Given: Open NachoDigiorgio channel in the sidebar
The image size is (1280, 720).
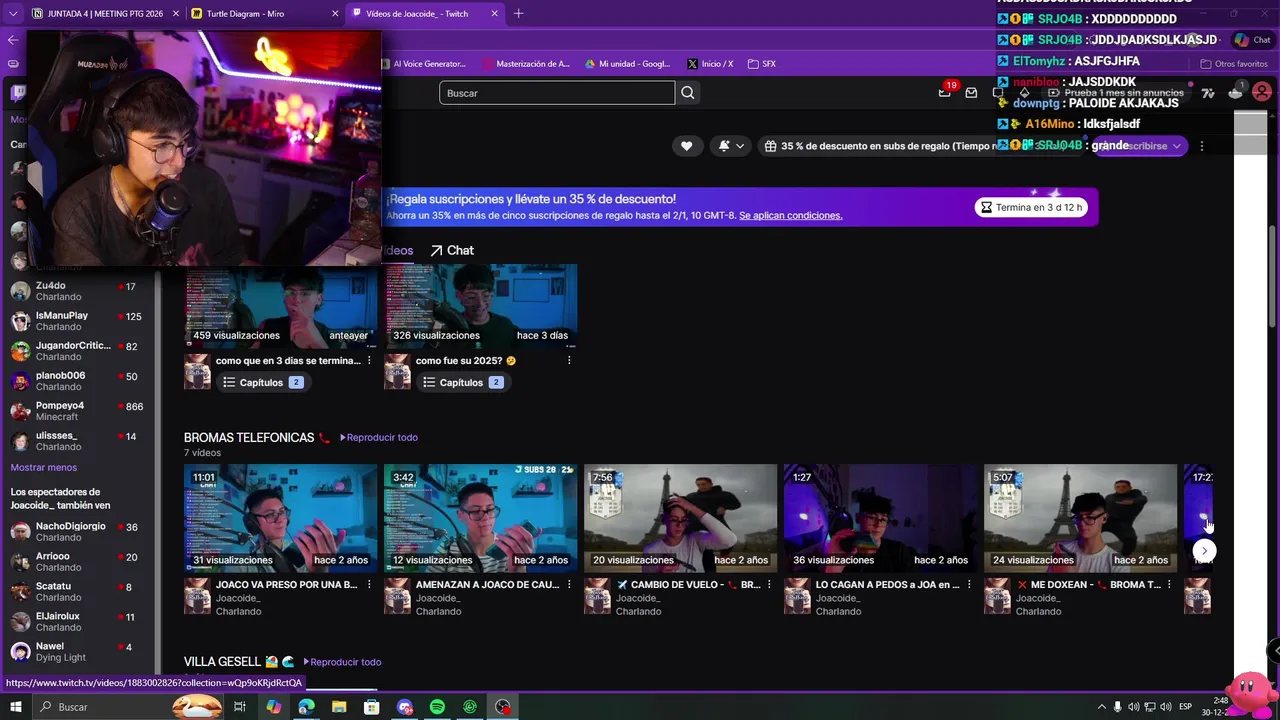Looking at the screenshot, I should coord(78,532).
